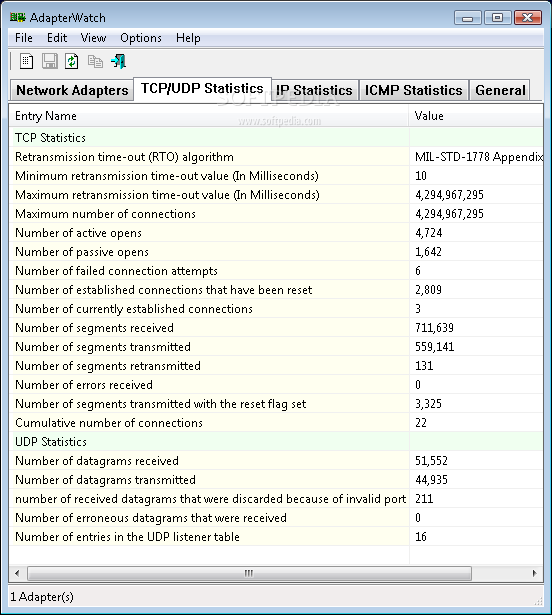Select the UDP Statistics header row
This screenshot has height=615, width=552.
click(x=276, y=442)
